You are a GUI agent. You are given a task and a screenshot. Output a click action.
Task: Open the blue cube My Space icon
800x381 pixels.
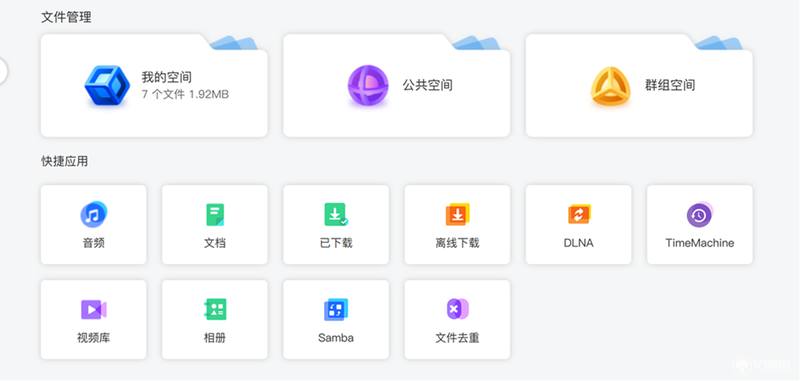107,85
